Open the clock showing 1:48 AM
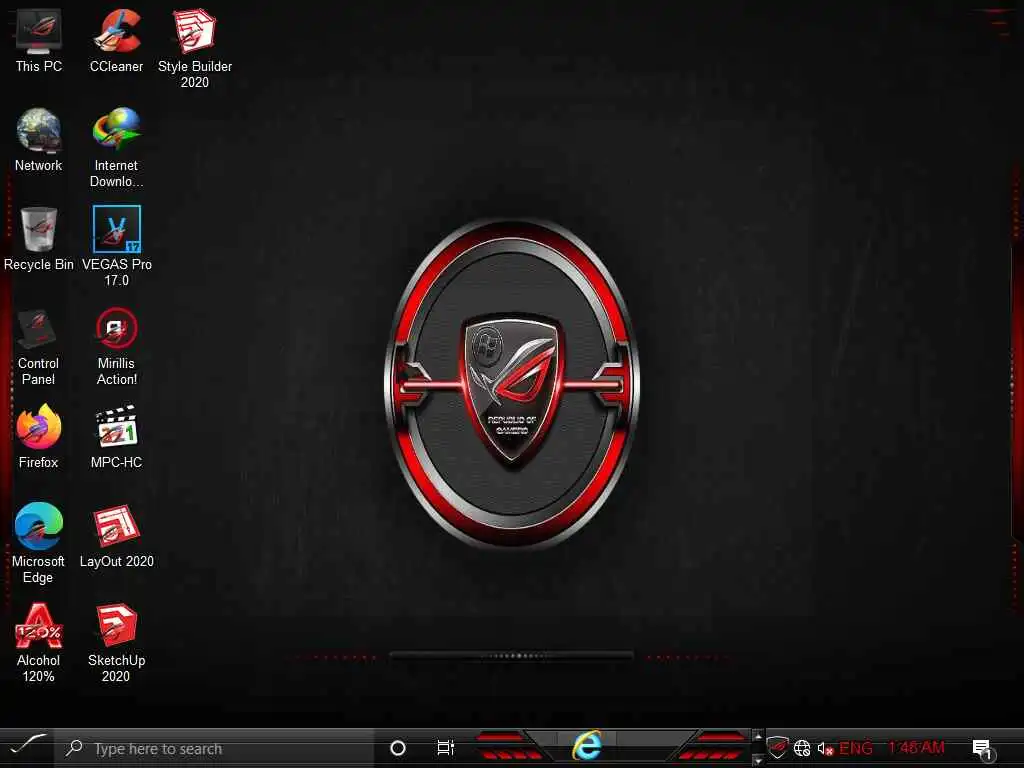 (916, 747)
